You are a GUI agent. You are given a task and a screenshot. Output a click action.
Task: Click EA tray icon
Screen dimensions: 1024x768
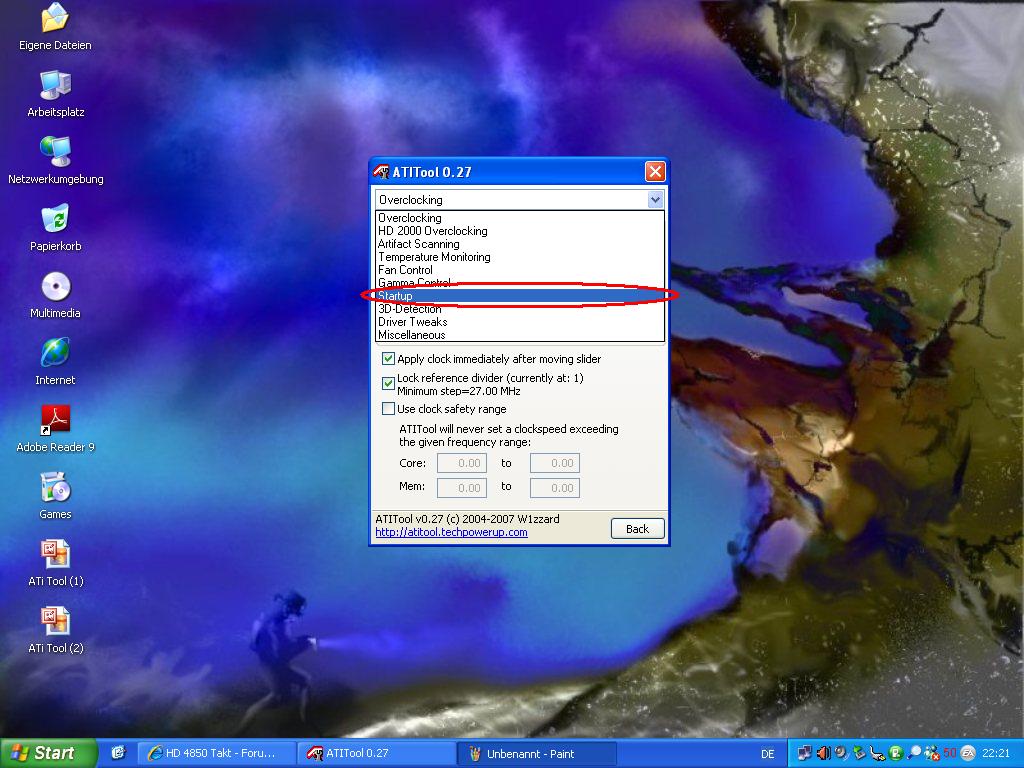968,753
